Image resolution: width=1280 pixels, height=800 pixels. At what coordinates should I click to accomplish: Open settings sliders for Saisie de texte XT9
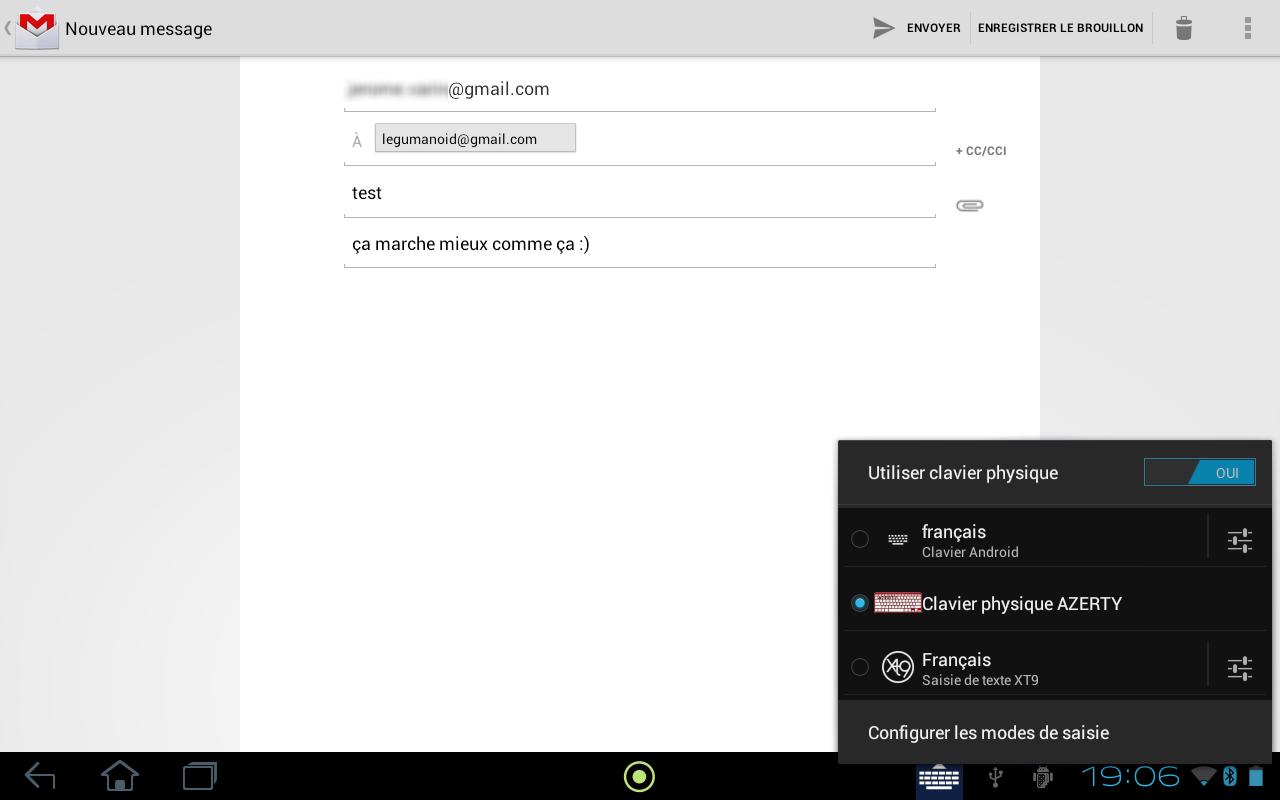(1240, 668)
